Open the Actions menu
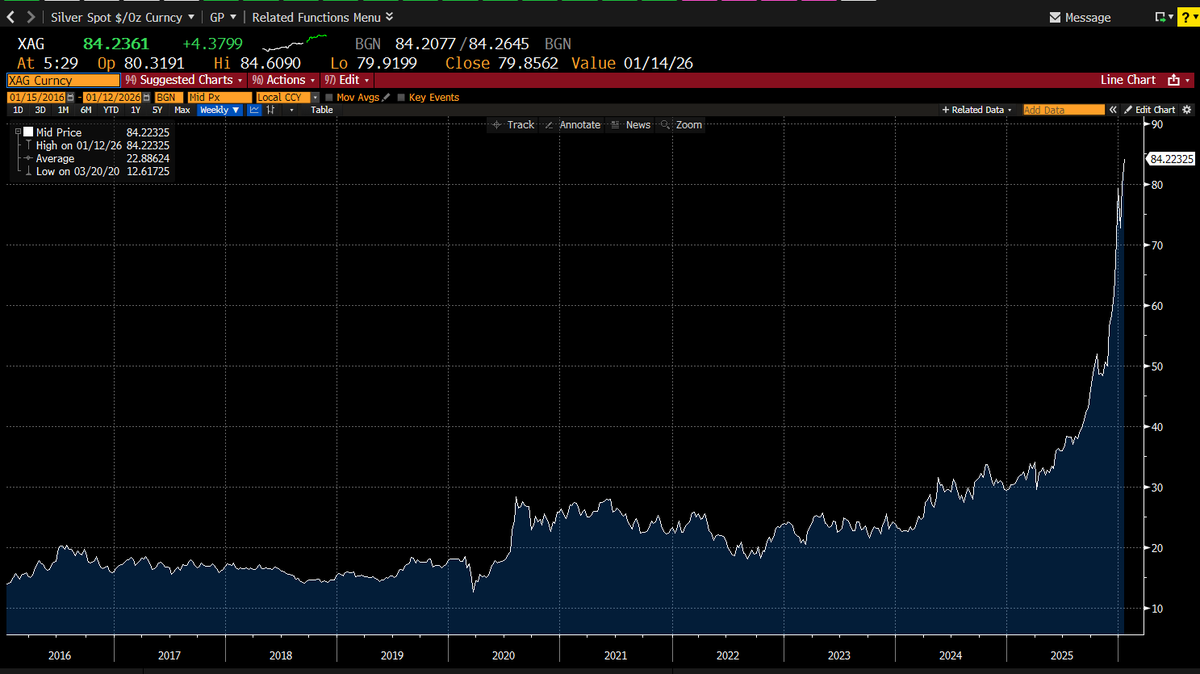 click(x=283, y=80)
